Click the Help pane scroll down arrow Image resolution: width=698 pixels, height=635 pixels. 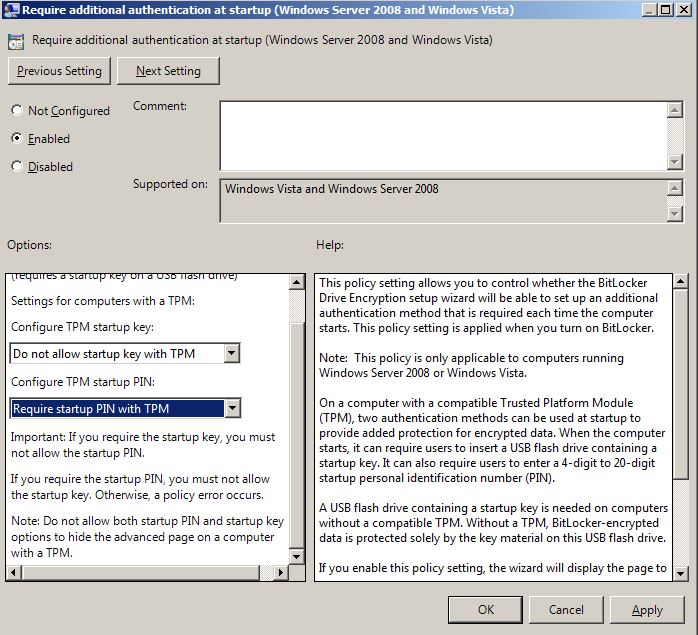coord(680,573)
